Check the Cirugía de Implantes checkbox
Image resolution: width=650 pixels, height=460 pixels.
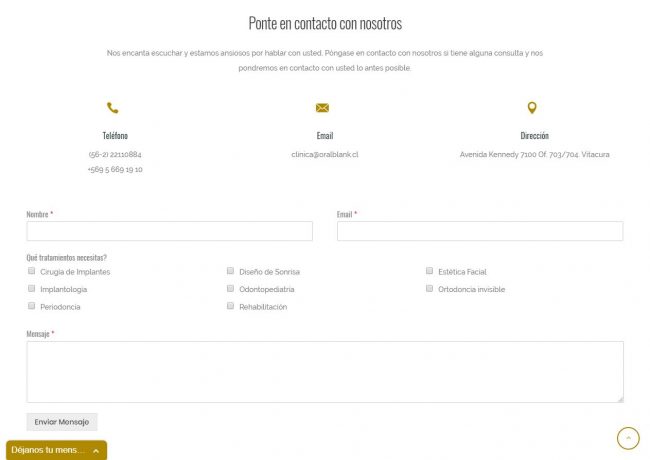(x=31, y=271)
